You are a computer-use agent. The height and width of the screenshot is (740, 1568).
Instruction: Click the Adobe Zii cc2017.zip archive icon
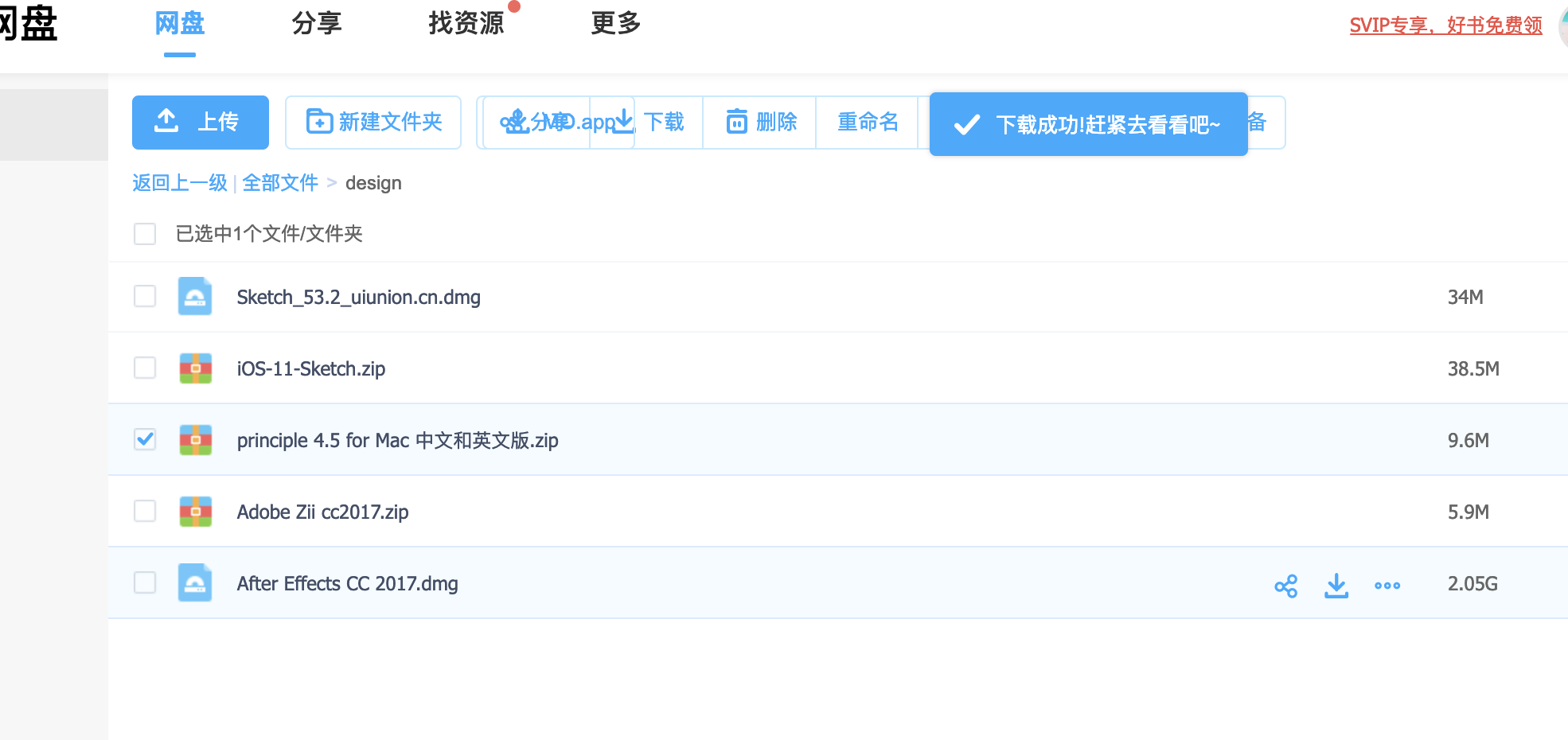pyautogui.click(x=195, y=512)
